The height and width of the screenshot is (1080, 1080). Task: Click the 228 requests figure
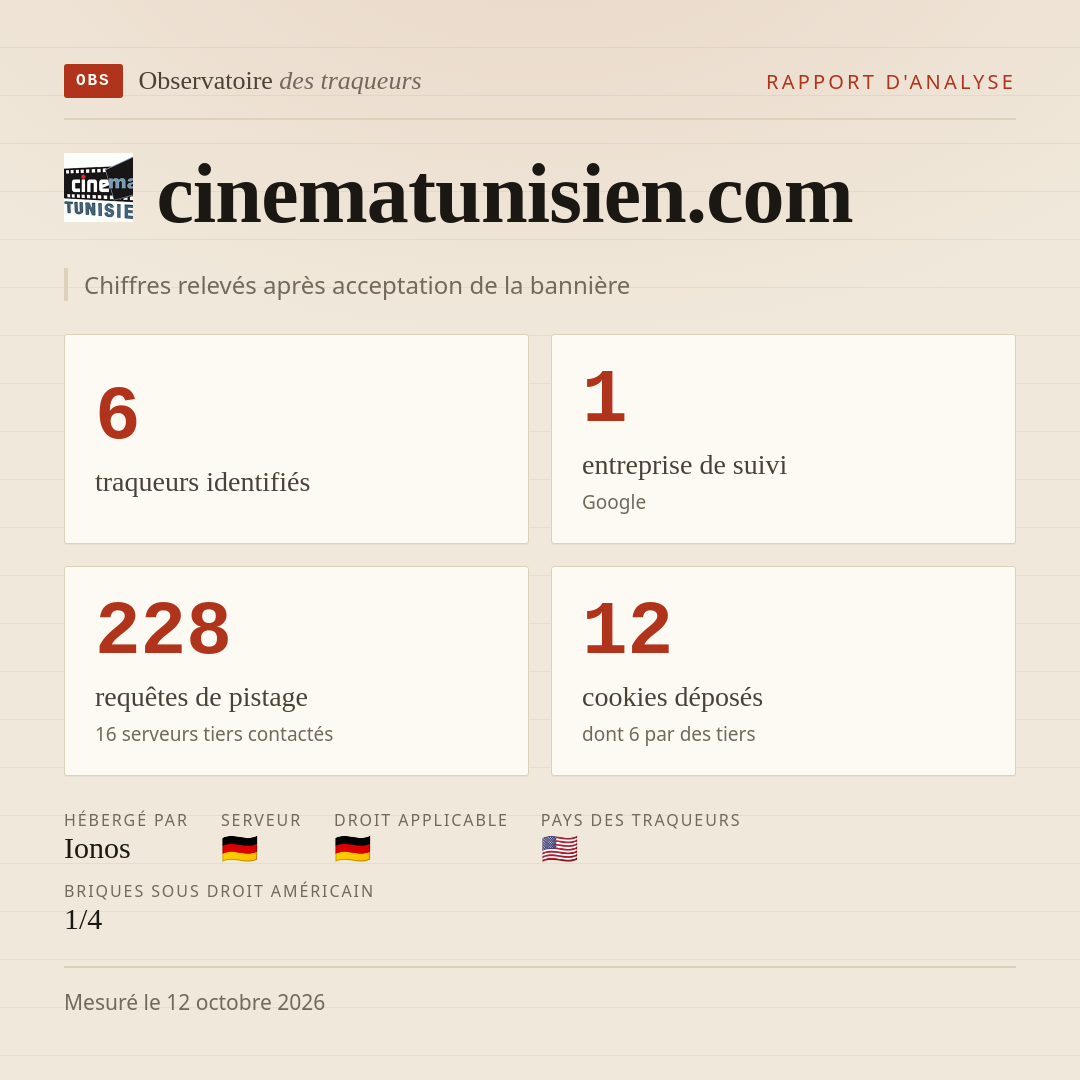163,628
